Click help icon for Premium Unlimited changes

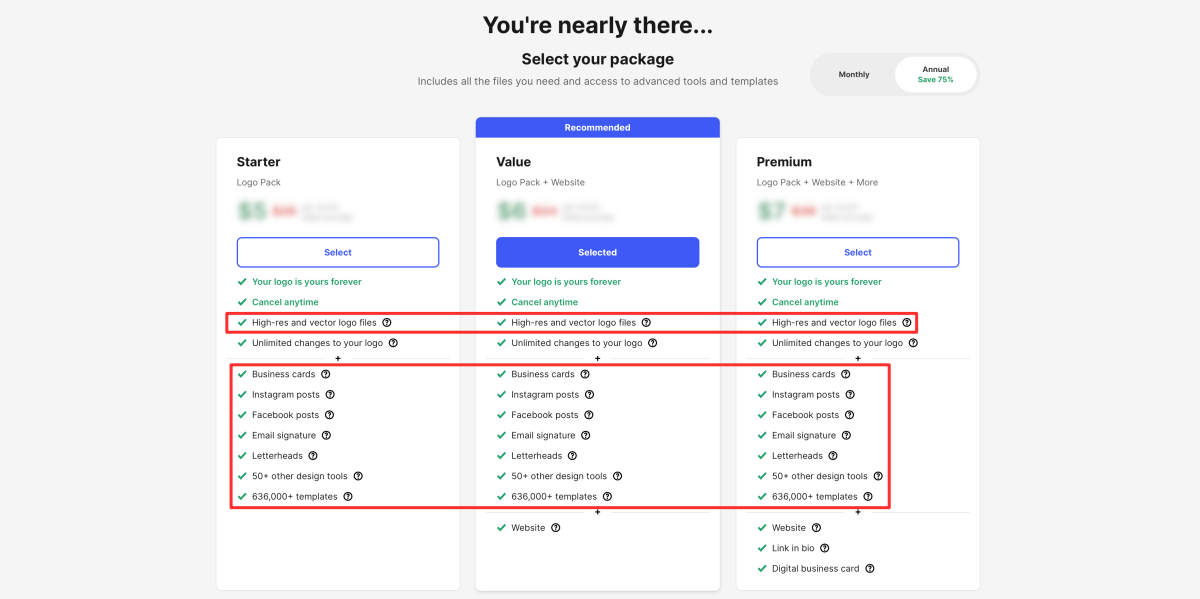click(913, 343)
